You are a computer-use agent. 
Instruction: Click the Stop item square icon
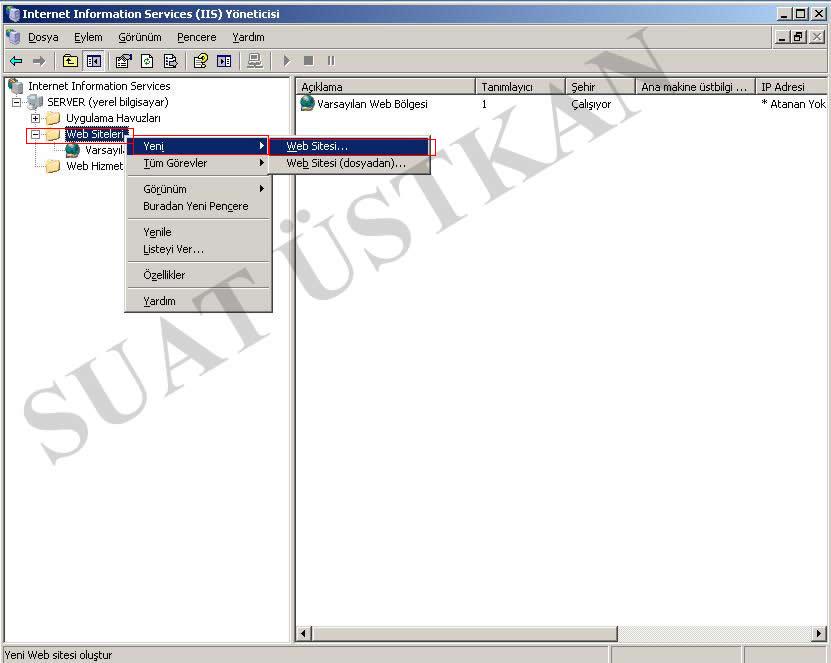308,61
